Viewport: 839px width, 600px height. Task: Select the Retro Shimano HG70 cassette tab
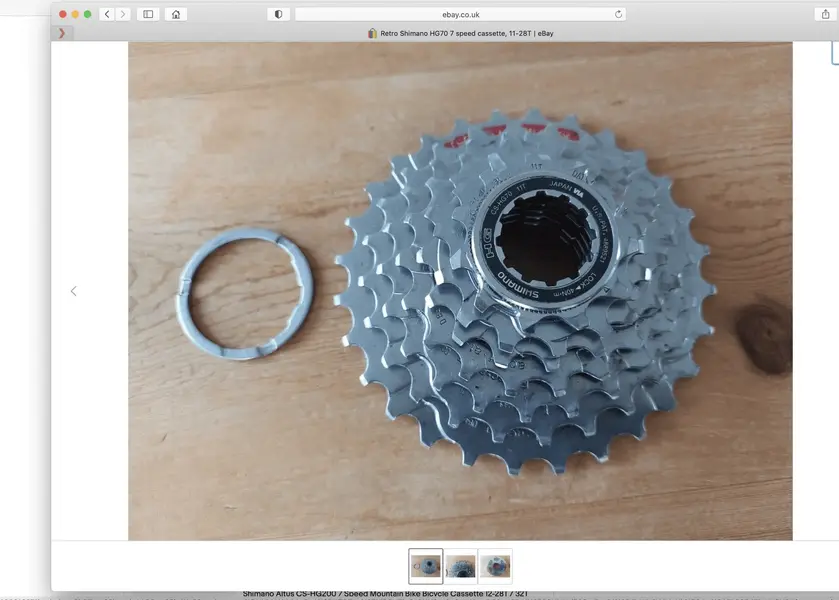click(x=460, y=33)
